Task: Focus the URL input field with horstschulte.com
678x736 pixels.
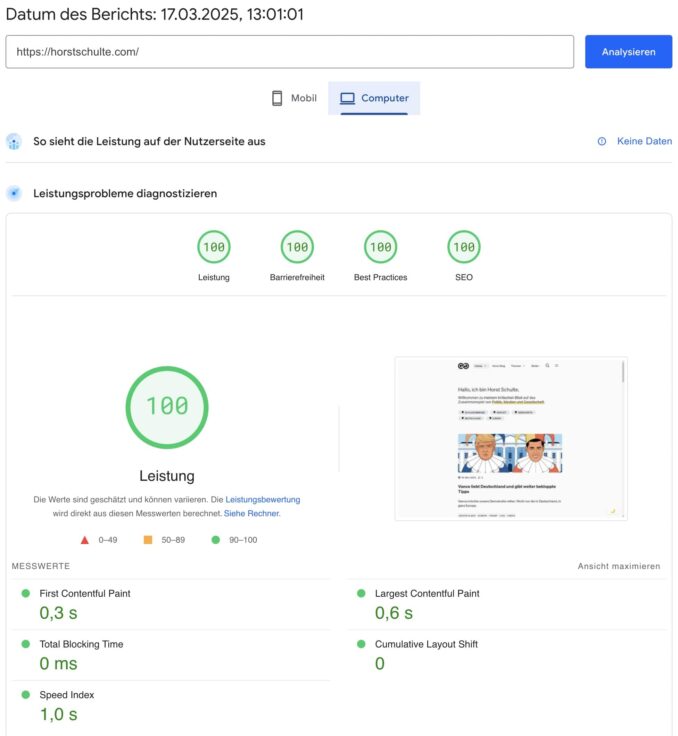Action: [x=290, y=52]
